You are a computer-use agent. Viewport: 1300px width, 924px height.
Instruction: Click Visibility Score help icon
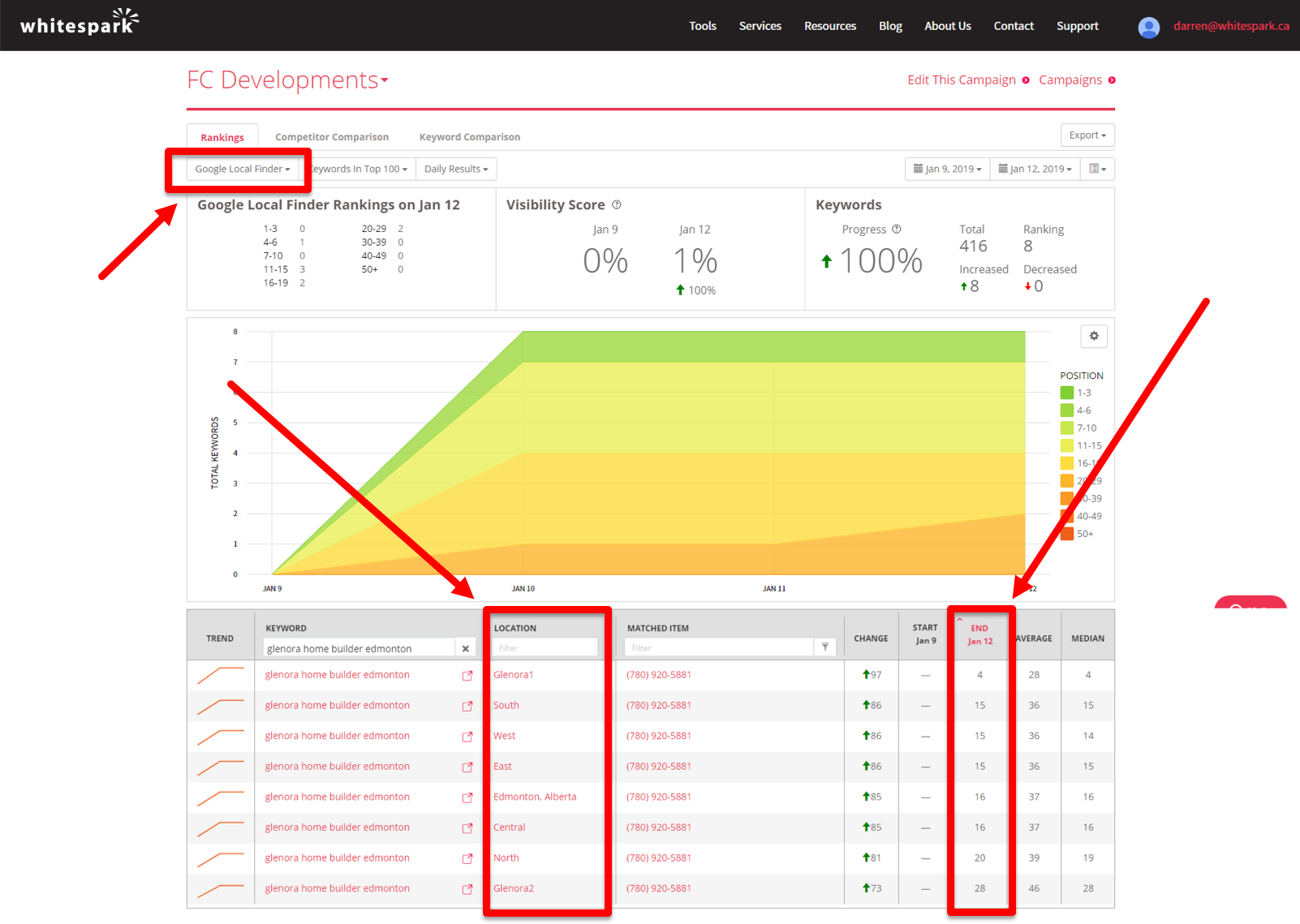click(617, 205)
